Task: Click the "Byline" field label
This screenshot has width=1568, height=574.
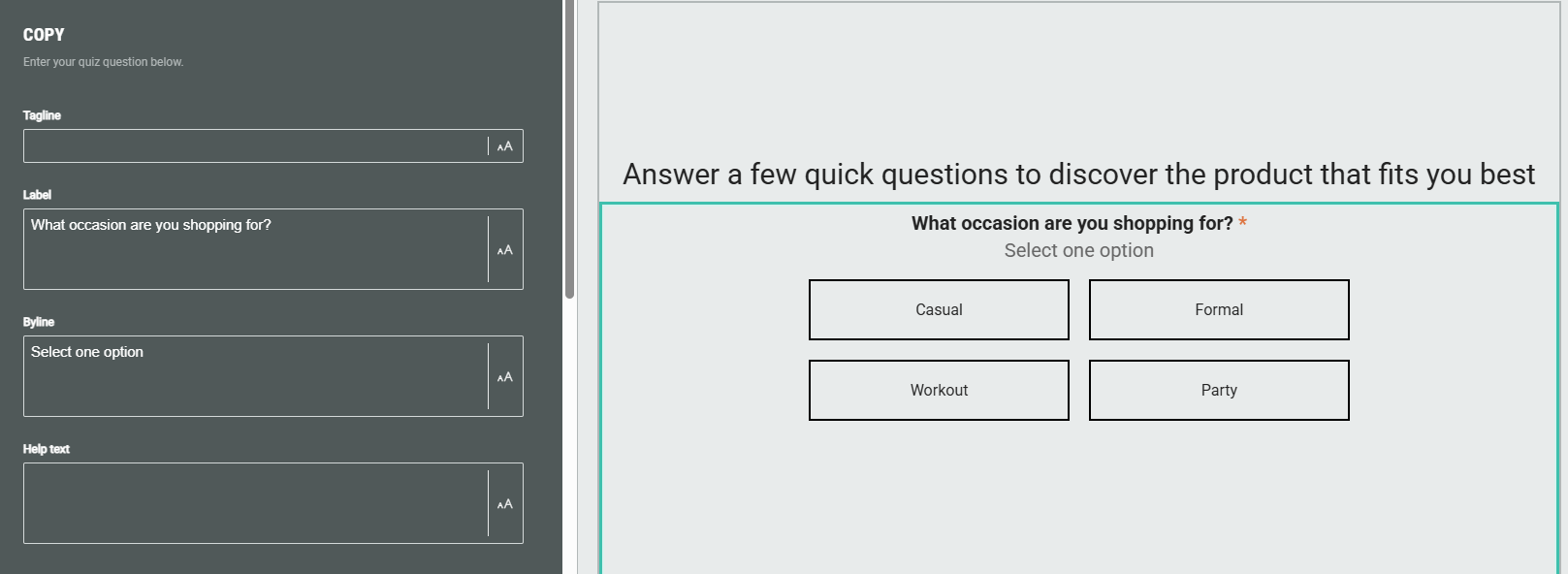Action: (x=39, y=323)
